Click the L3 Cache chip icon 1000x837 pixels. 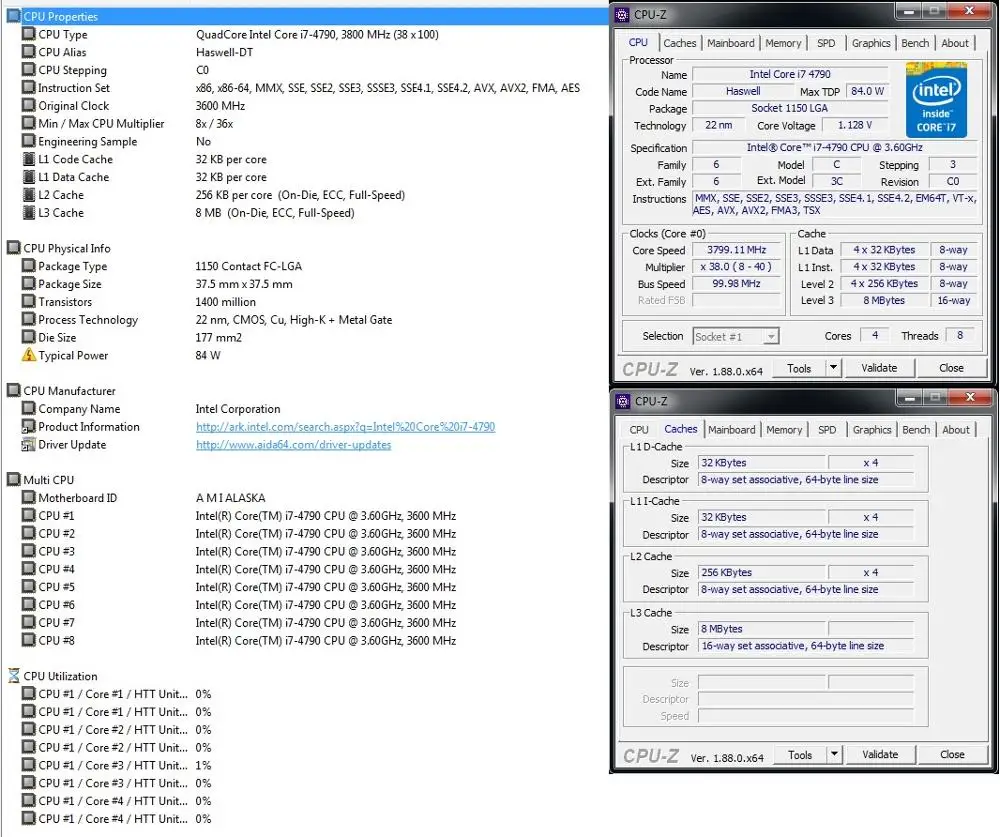tap(29, 212)
